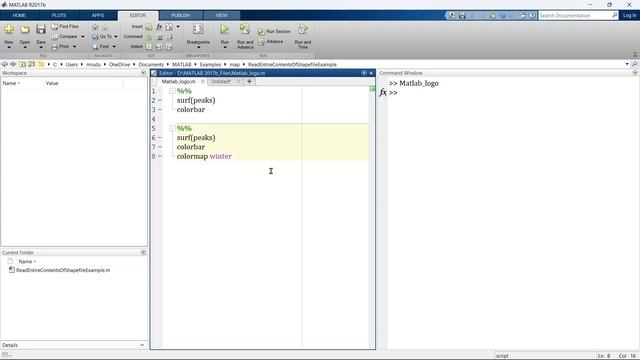Expand the Go To dropdown arrow
Viewport: 640px width, 360px height.
tap(116, 37)
